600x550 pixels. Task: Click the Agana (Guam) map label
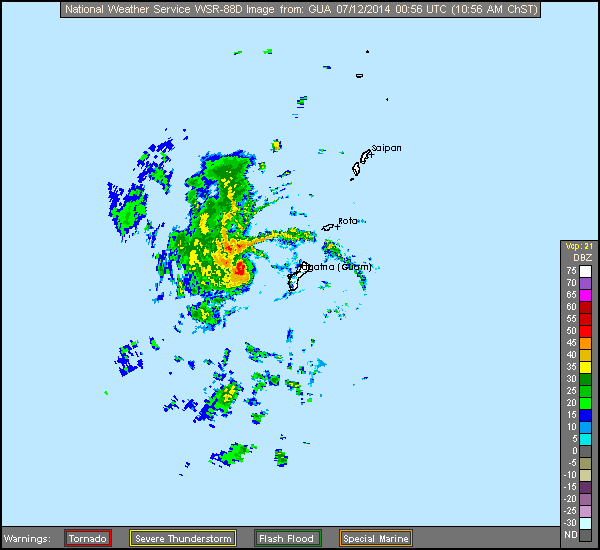(338, 267)
